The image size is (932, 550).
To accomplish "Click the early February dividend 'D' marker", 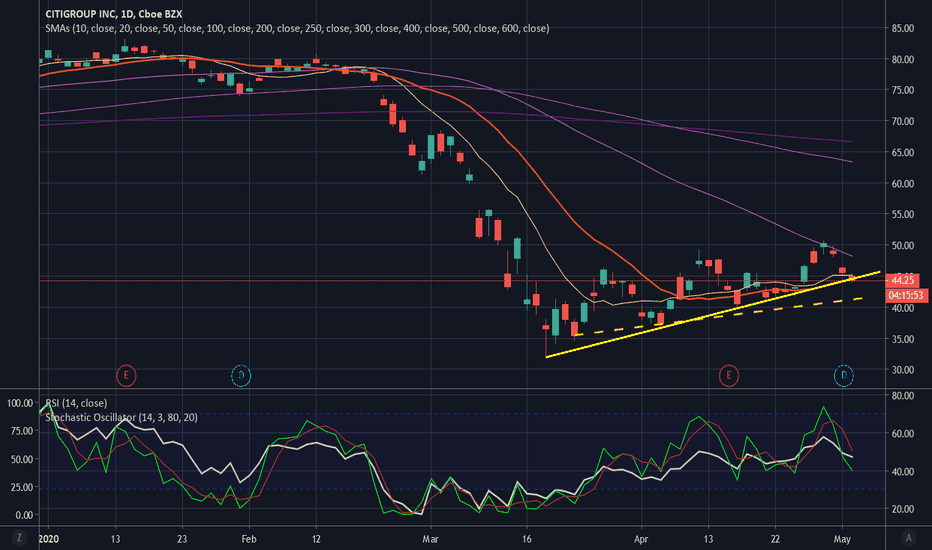I will point(241,375).
